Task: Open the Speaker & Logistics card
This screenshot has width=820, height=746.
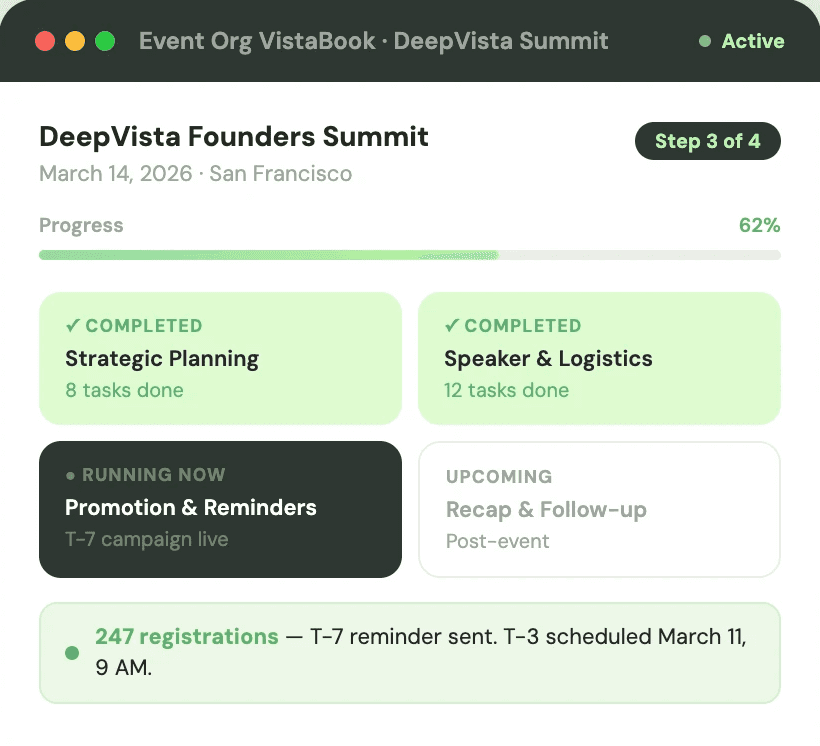Action: (x=599, y=358)
